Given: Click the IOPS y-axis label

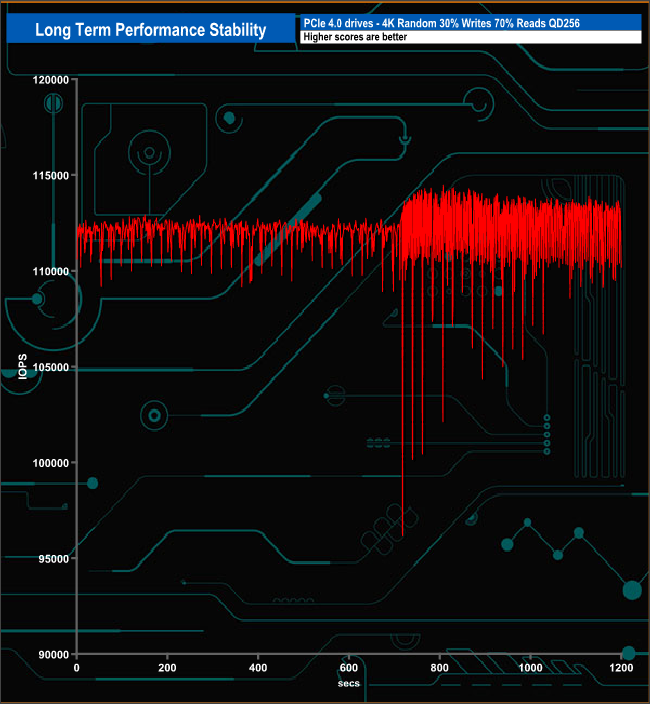Looking at the screenshot, I should [x=22, y=366].
